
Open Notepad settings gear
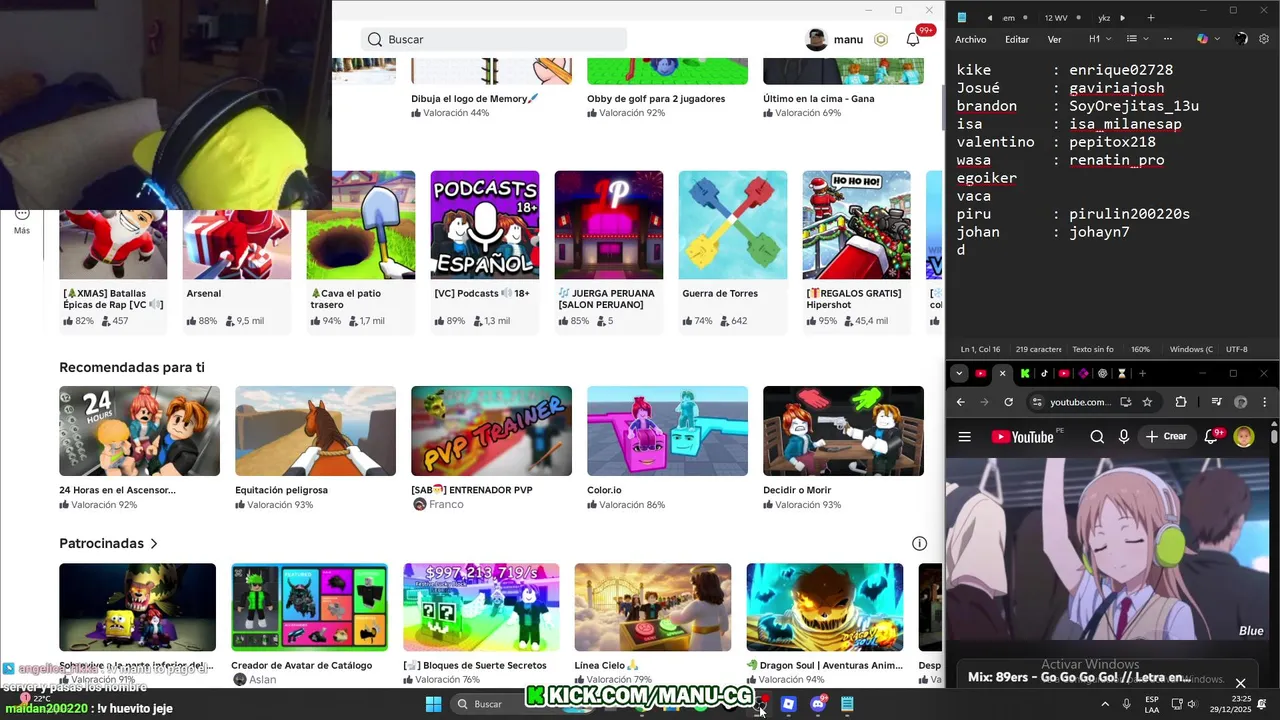point(1264,39)
